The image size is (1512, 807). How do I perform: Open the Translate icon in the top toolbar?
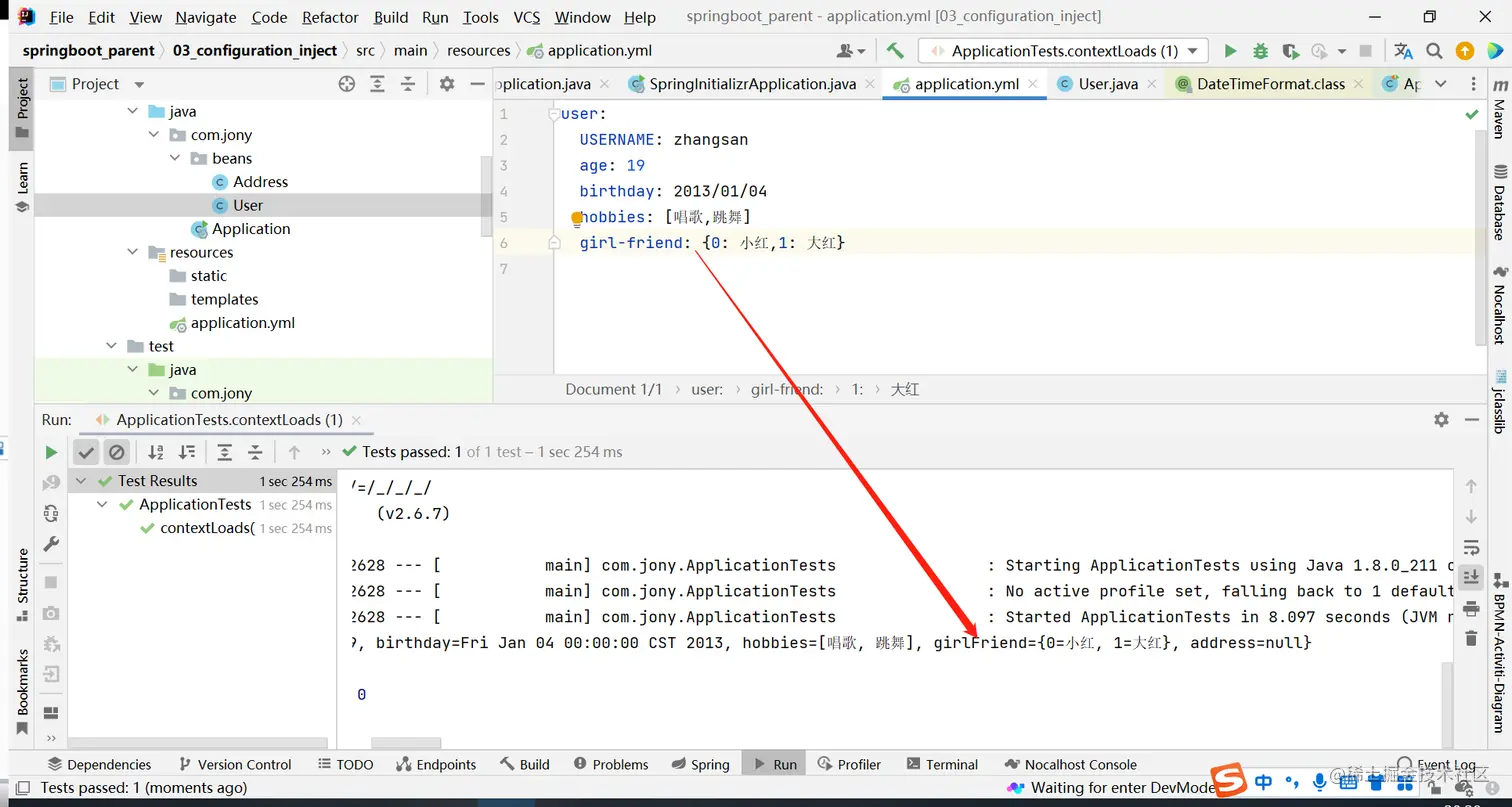tap(1404, 51)
